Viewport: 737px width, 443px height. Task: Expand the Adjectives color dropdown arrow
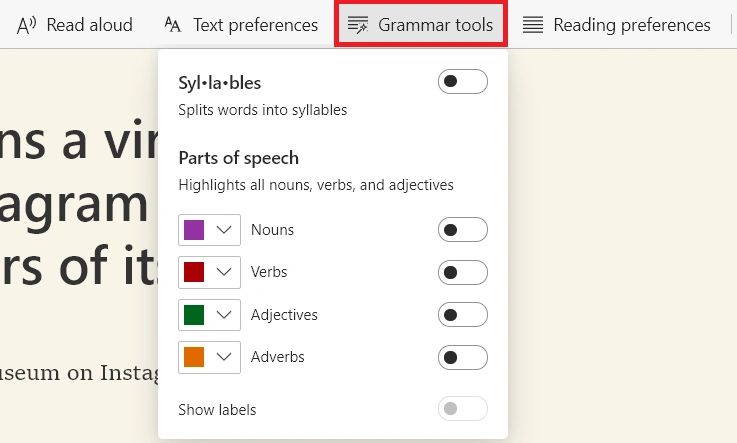pyautogui.click(x=225, y=315)
